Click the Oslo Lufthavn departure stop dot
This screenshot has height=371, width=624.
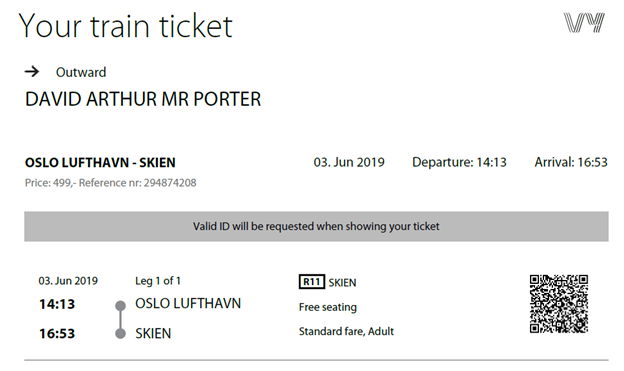(120, 306)
